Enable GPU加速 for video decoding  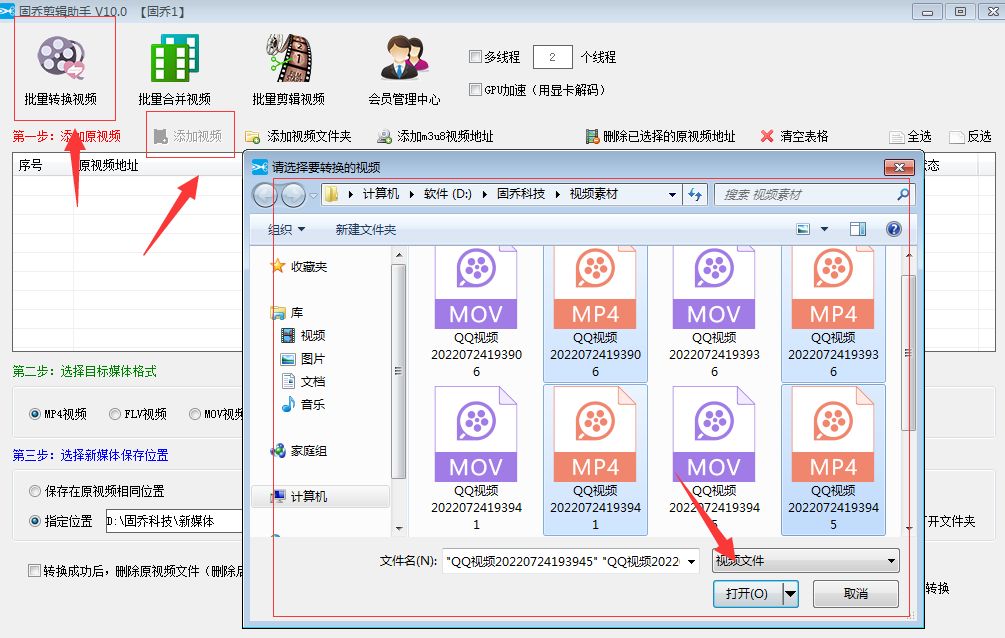pyautogui.click(x=476, y=90)
